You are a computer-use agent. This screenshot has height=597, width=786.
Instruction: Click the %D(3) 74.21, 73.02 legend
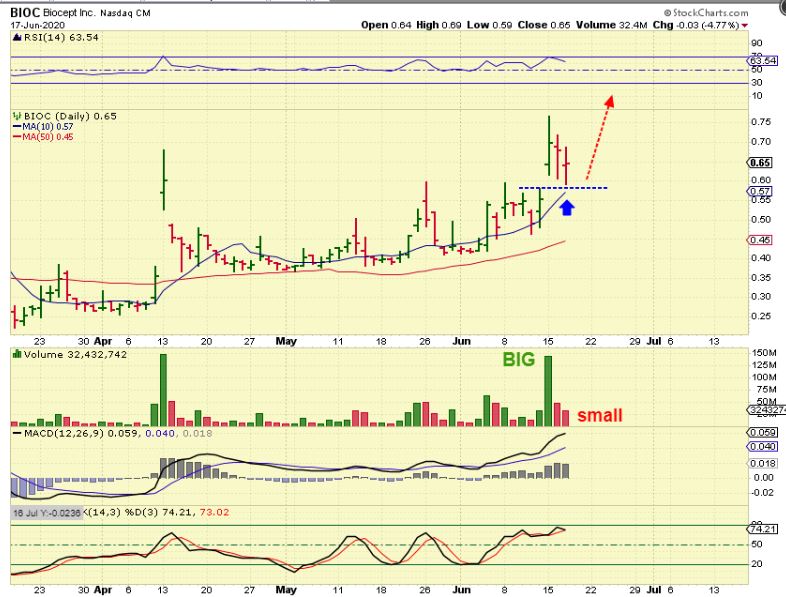click(176, 513)
